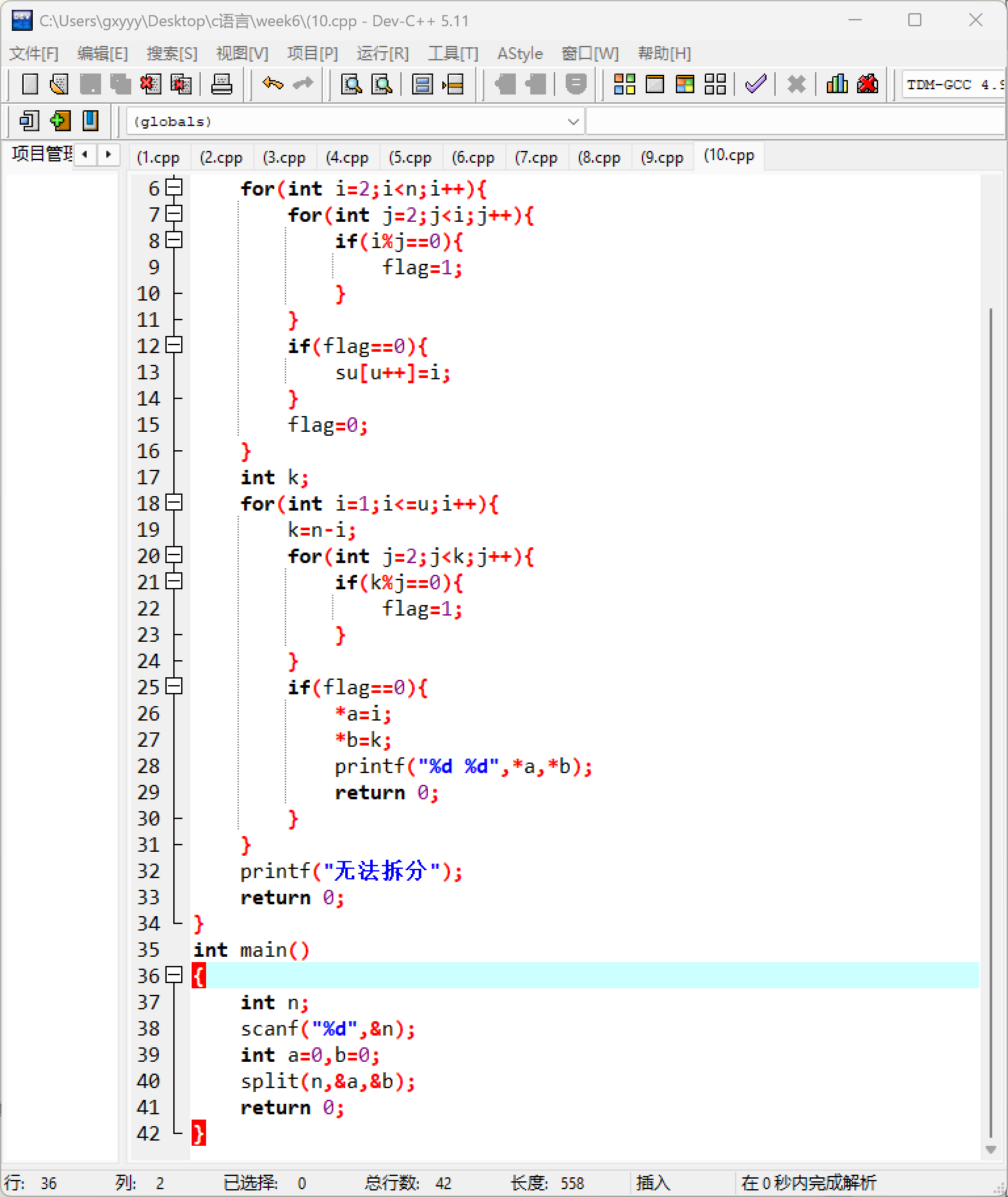Open the (globals) scope dropdown
Screen dimensions: 1008x1197
pos(355,121)
